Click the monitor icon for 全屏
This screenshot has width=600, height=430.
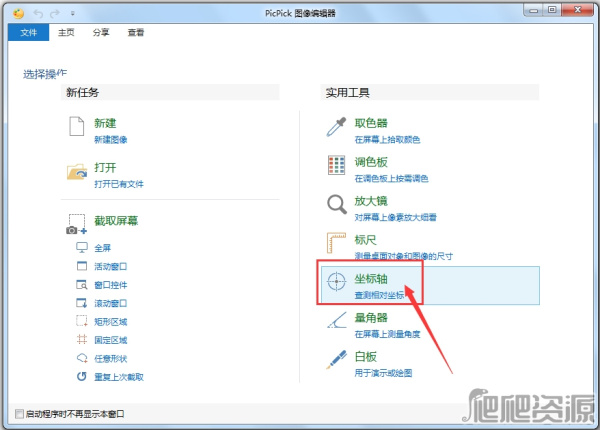point(82,248)
